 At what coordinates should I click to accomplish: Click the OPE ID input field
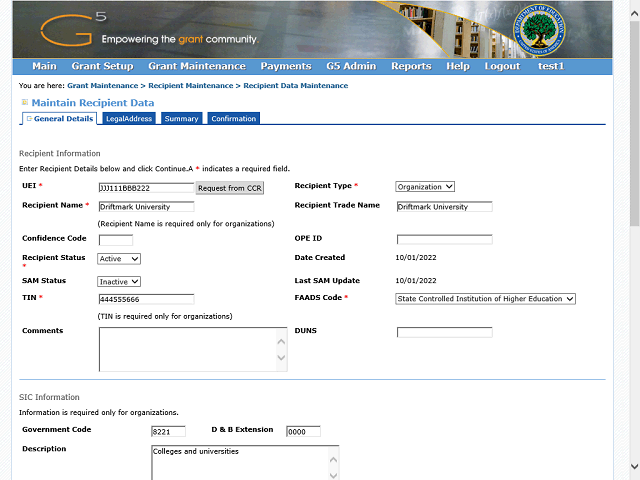click(444, 239)
